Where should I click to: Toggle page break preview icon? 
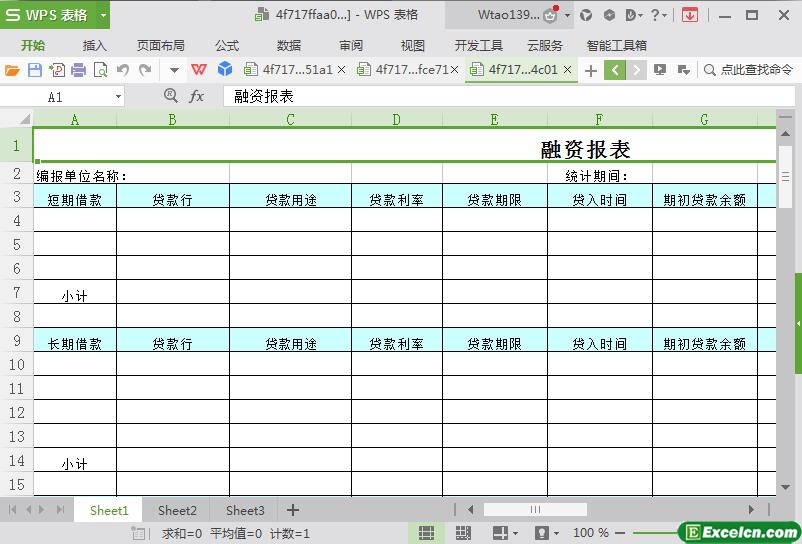463,533
